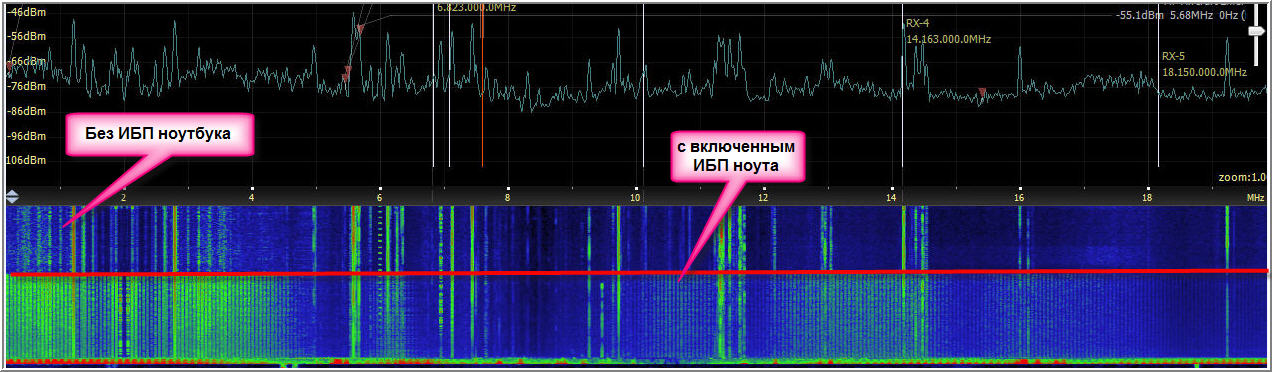
Task: Select the red marker triangle near 5.4 MHz
Action: [346, 72]
